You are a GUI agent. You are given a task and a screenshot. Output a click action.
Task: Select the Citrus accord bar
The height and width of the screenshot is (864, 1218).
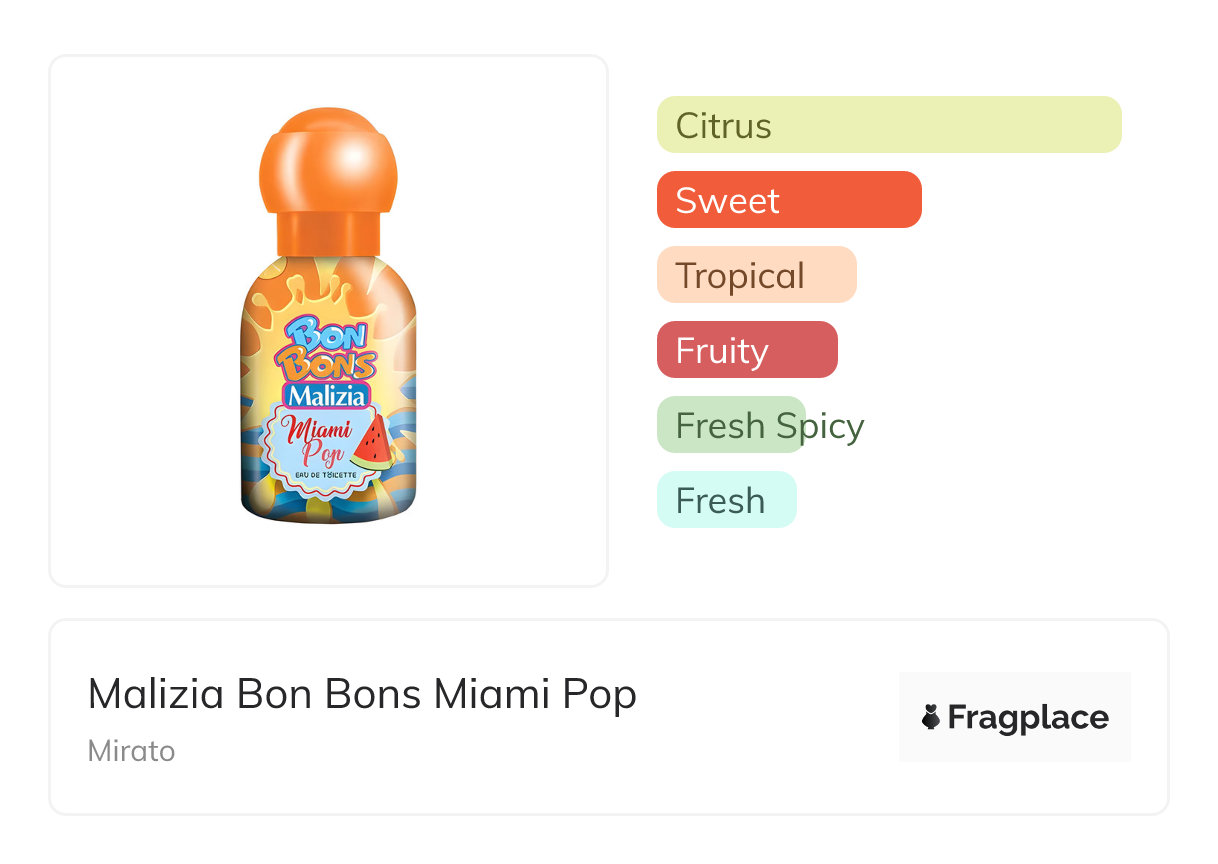click(x=888, y=125)
